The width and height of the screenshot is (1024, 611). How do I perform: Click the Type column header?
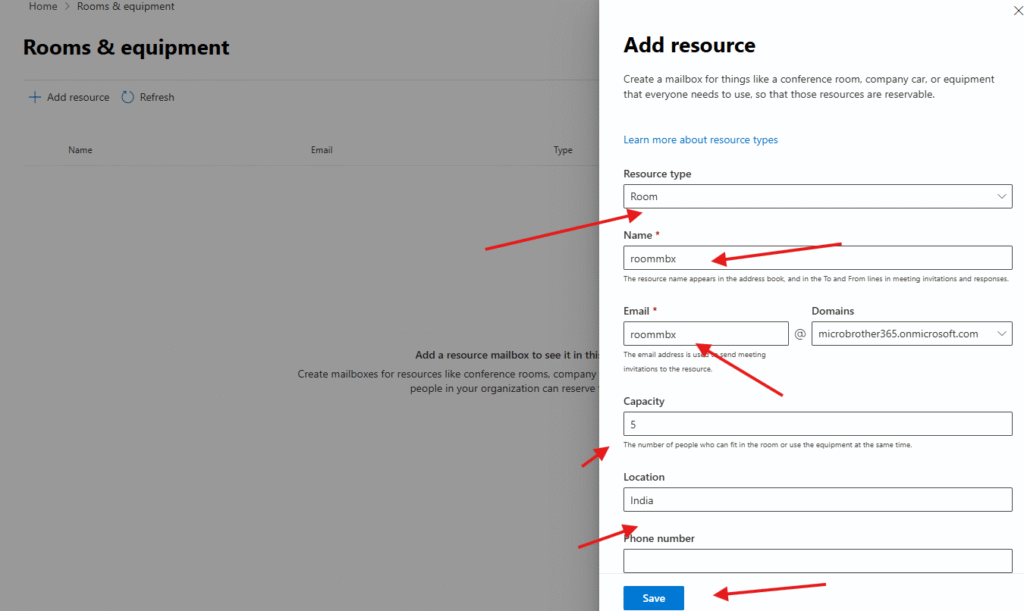point(563,150)
